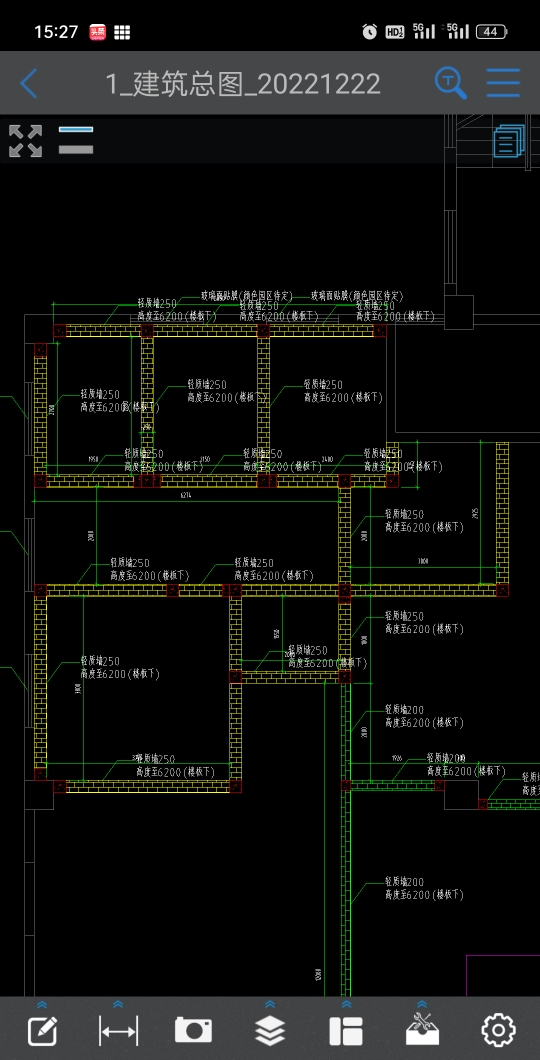Open the layouts stacked-pages icon
The image size is (540, 1060).
[x=509, y=141]
